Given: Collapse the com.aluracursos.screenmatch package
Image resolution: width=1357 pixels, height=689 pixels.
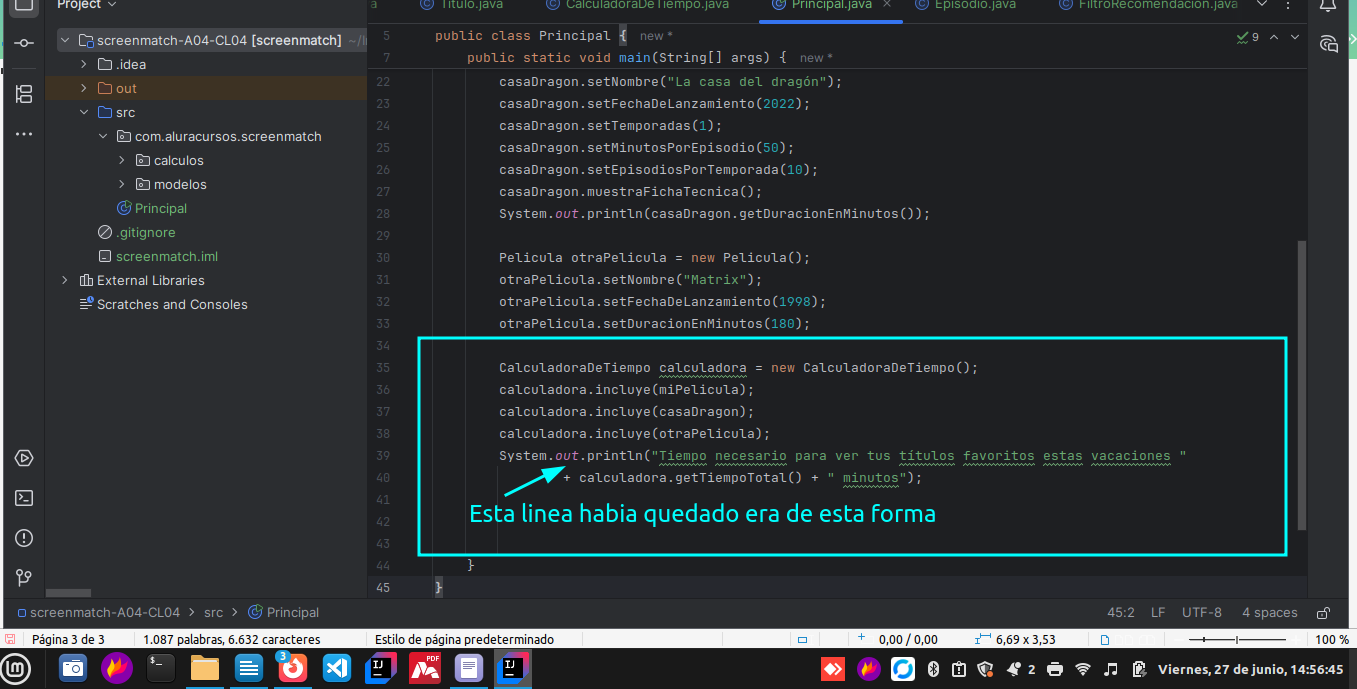Looking at the screenshot, I should 103,136.
